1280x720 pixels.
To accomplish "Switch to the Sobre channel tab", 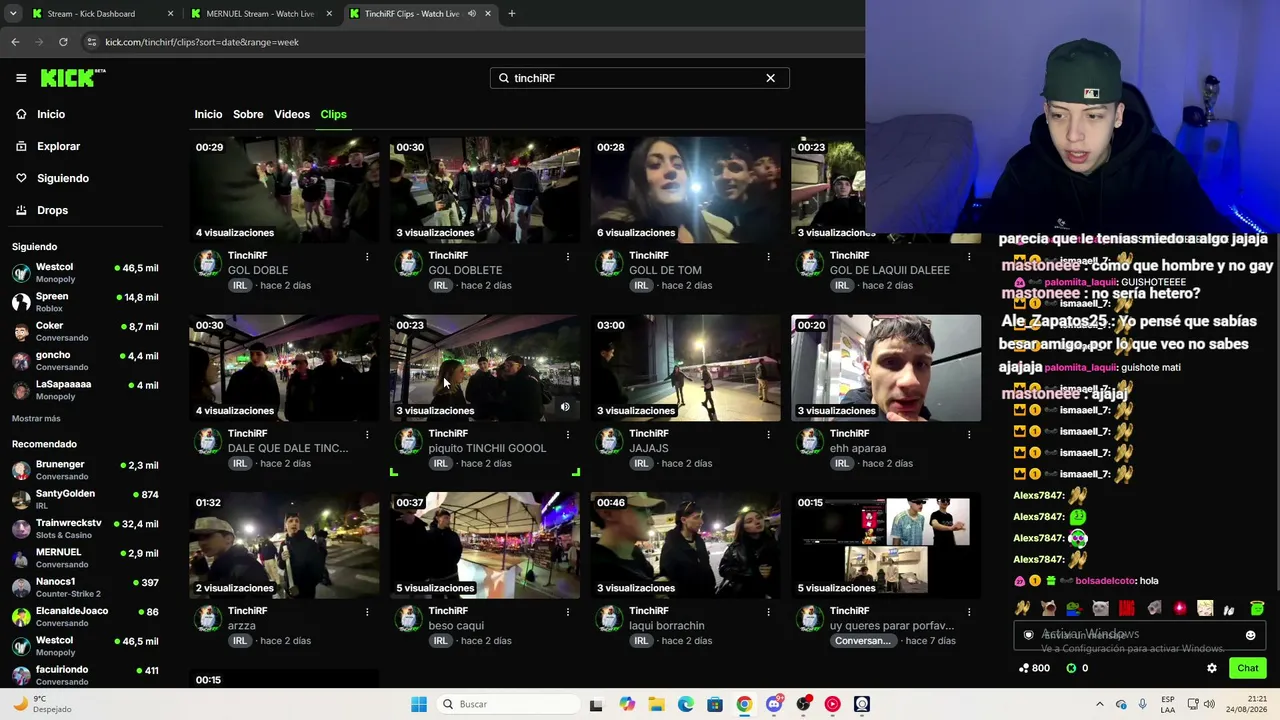I will click(248, 114).
